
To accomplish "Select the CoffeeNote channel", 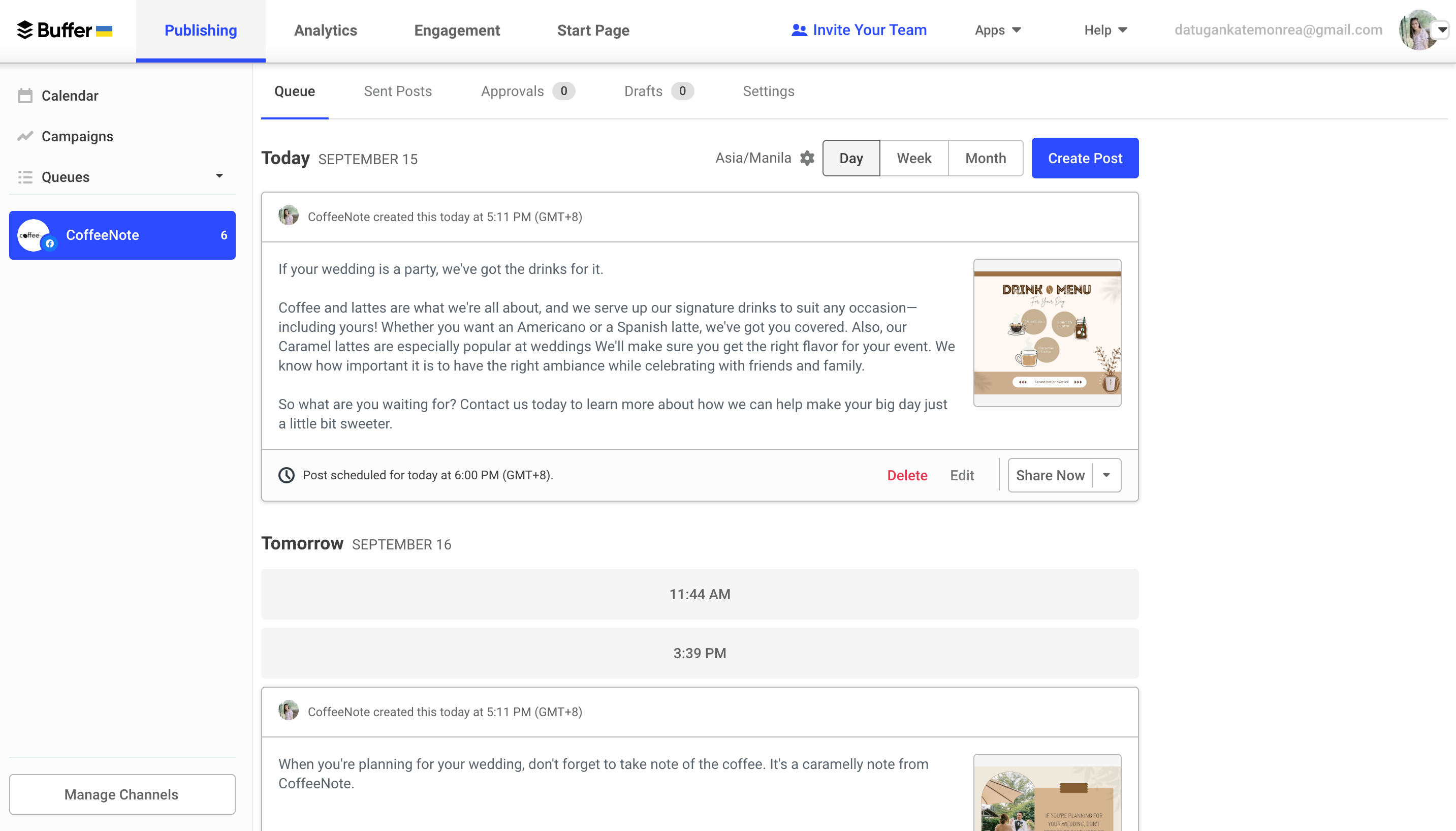I will pos(122,235).
